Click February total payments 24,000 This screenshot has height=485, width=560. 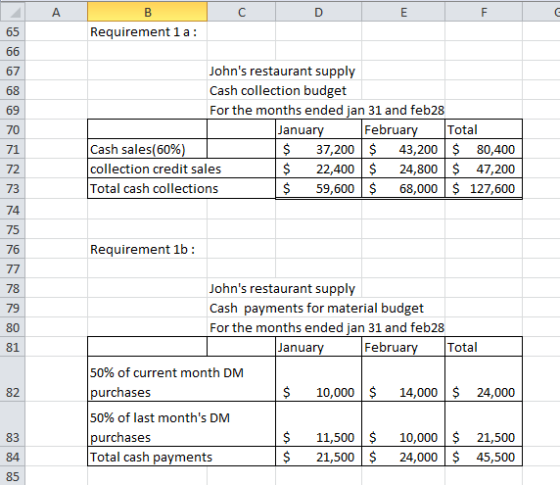(403, 457)
